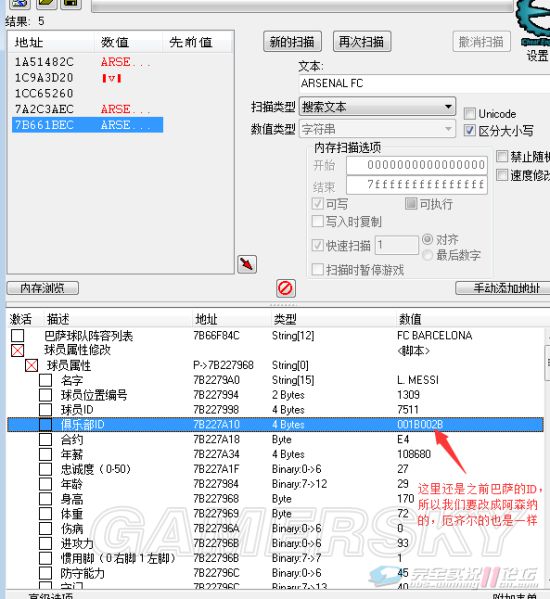Toggle the 忠诚度 entry checkbox
Image resolution: width=550 pixels, height=599 pixels.
45,469
